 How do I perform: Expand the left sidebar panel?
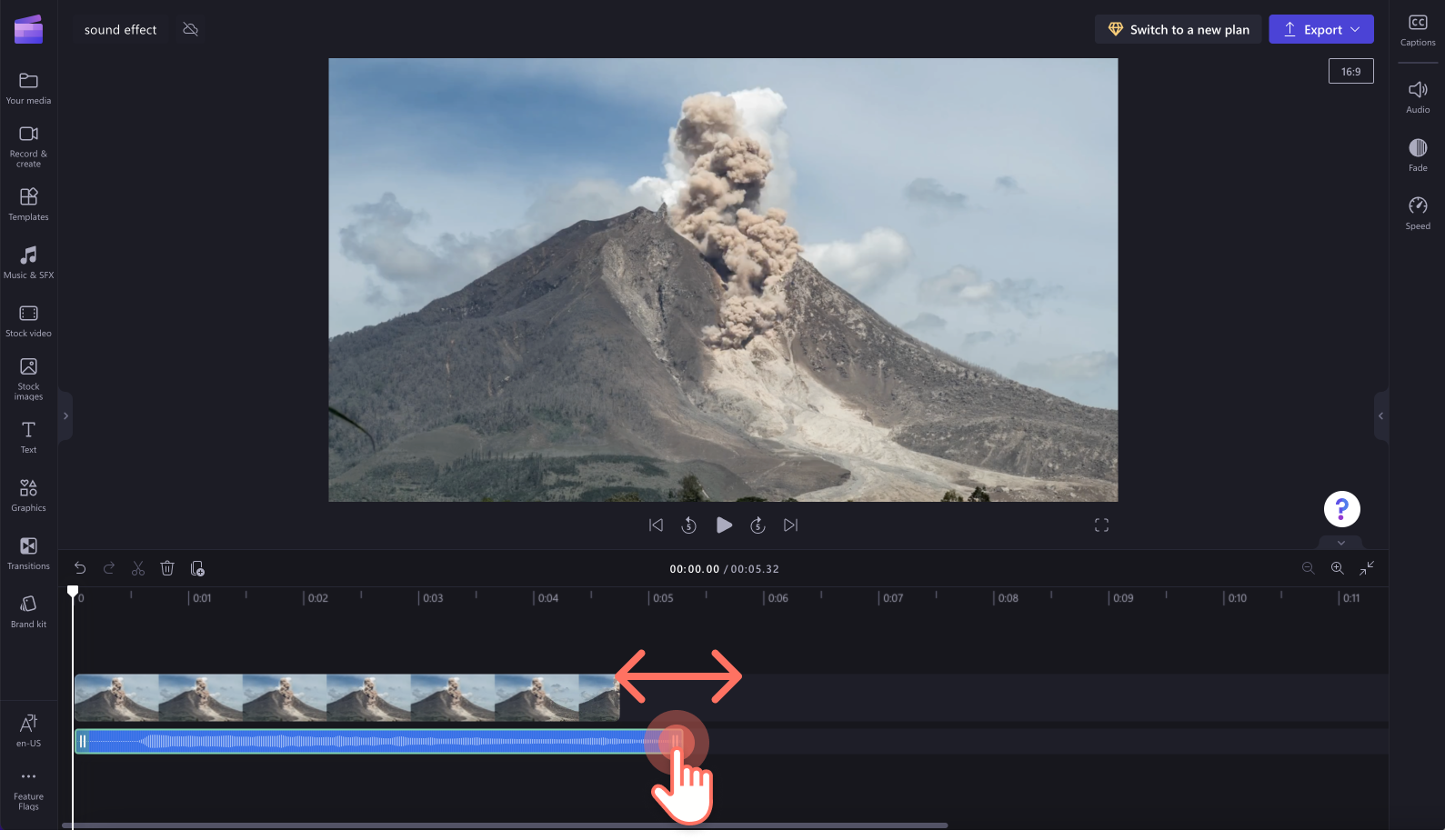point(65,415)
